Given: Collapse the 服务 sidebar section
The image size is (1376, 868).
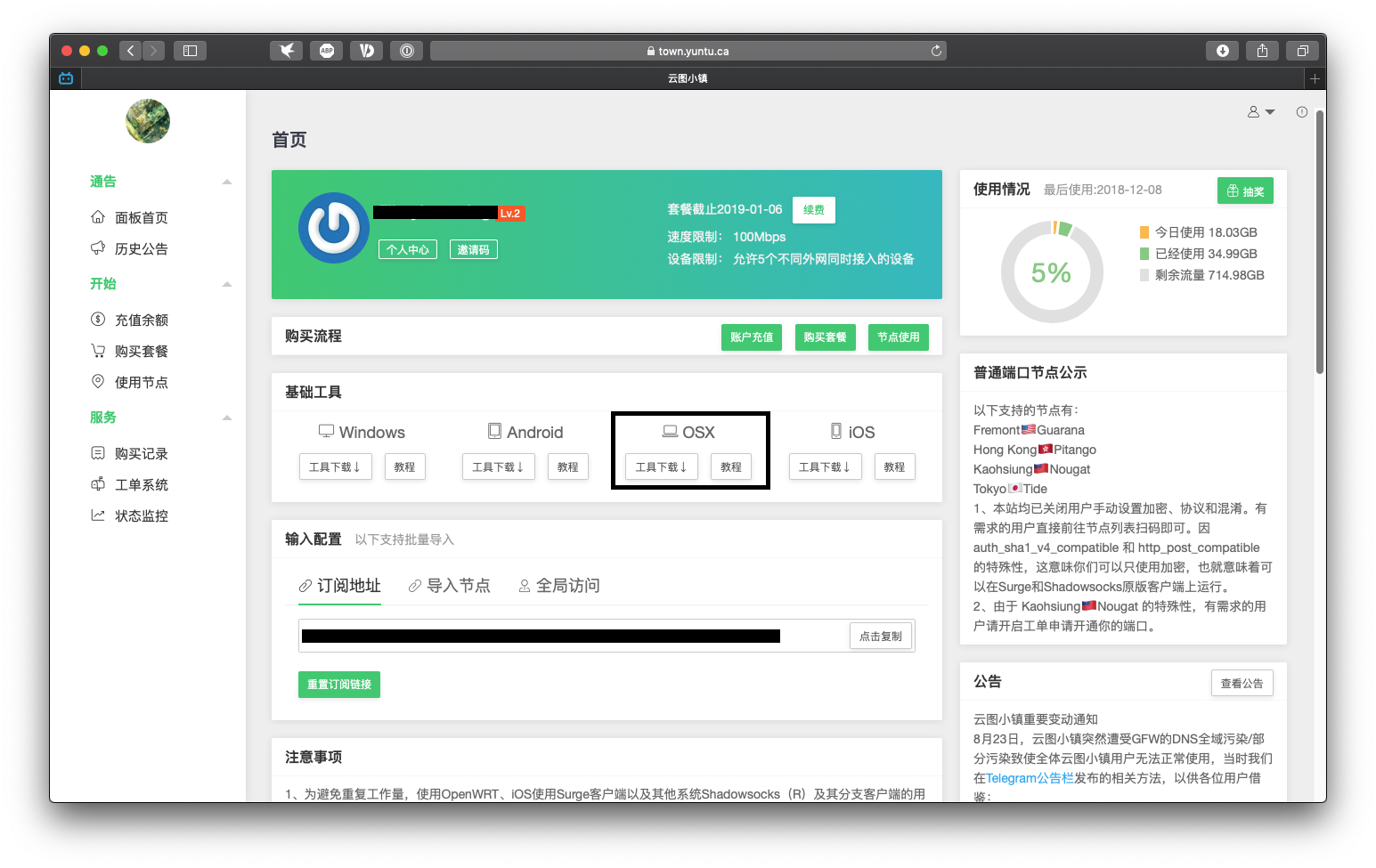Looking at the screenshot, I should pyautogui.click(x=227, y=418).
